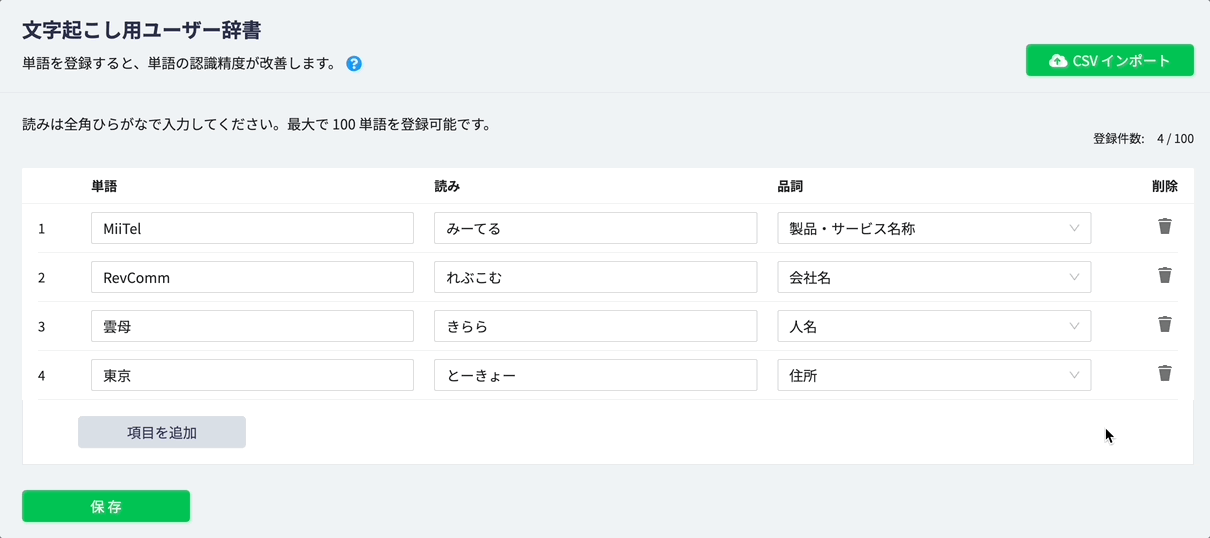
Task: Focus the reading field containing みーてる
Action: pos(595,228)
